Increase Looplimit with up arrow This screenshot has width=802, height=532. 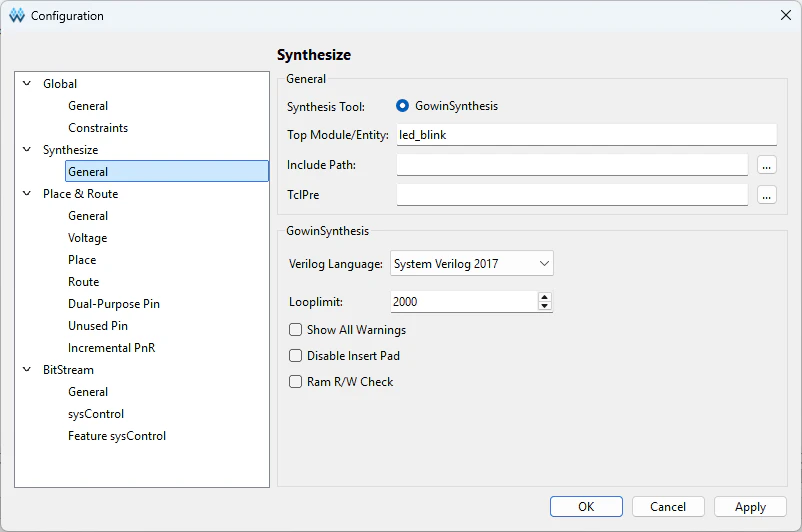544,297
